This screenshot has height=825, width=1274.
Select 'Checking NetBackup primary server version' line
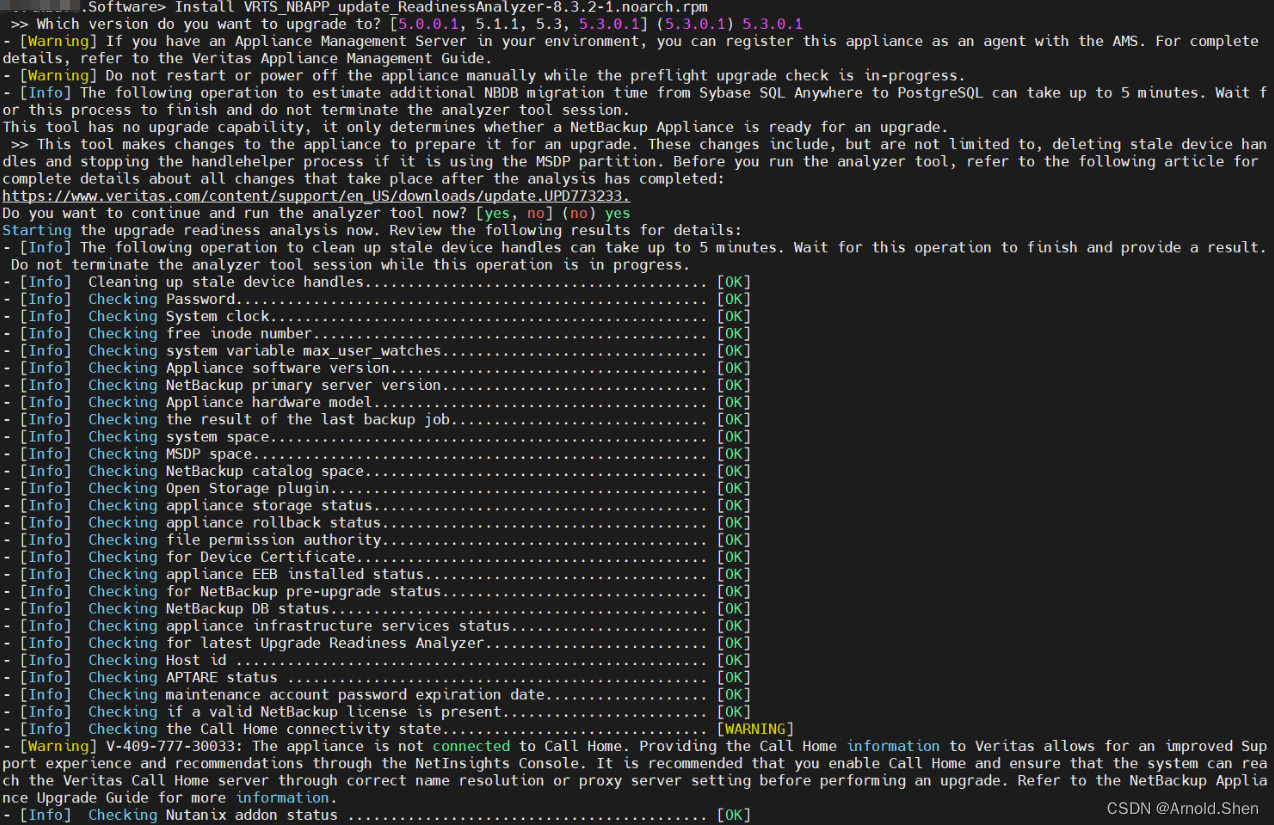376,385
